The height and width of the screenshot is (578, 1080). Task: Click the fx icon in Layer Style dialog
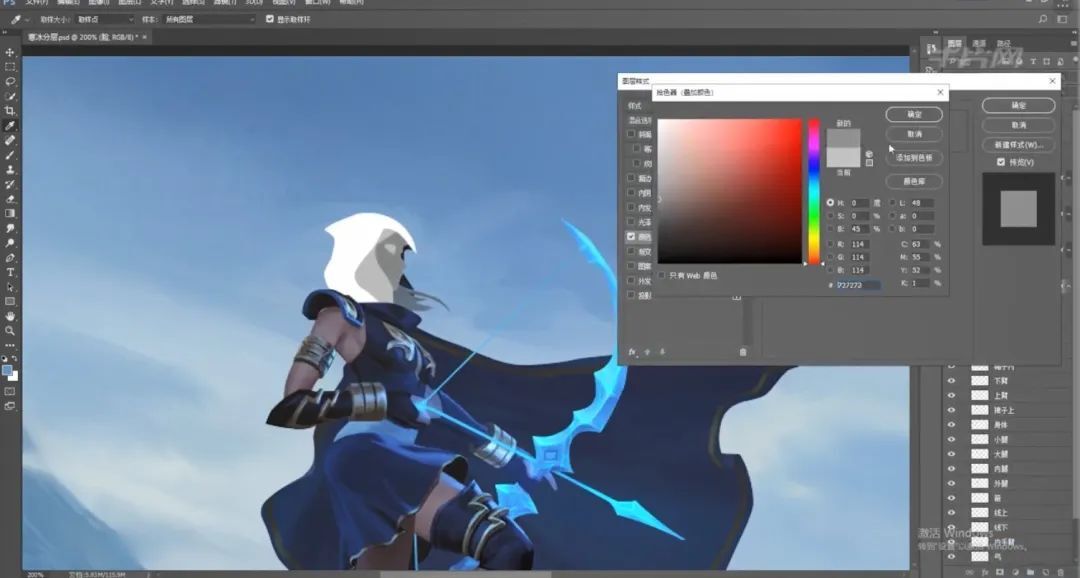coord(632,352)
